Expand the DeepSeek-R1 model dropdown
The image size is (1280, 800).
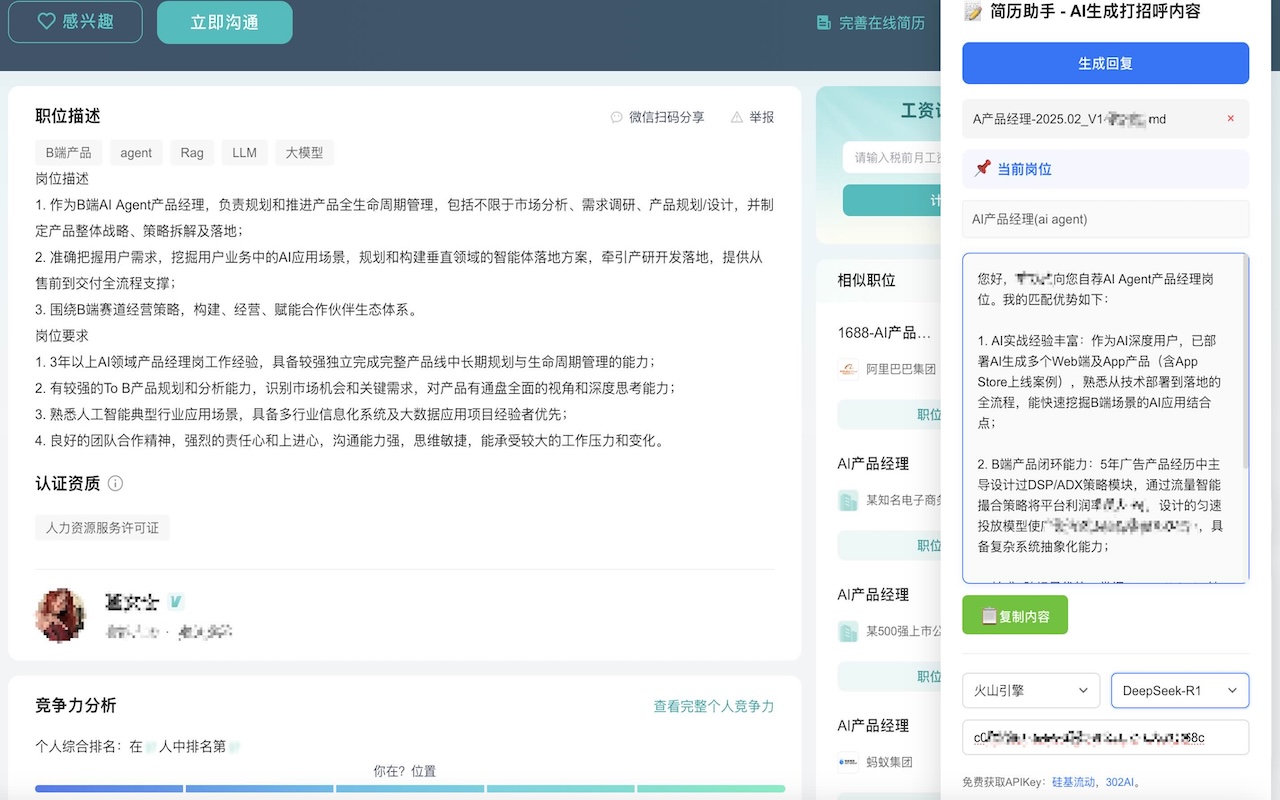pos(1180,690)
